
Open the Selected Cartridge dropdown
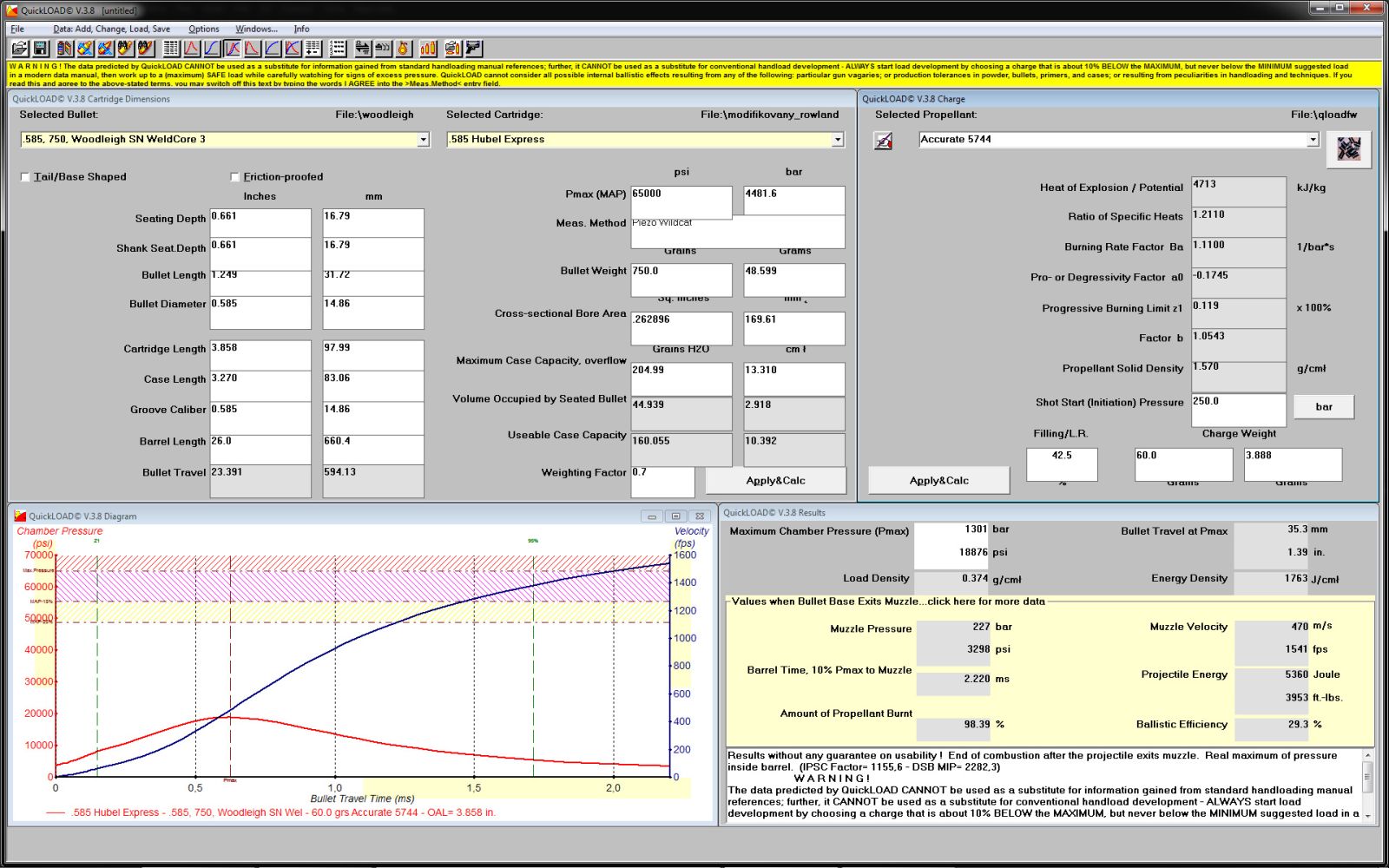point(837,140)
